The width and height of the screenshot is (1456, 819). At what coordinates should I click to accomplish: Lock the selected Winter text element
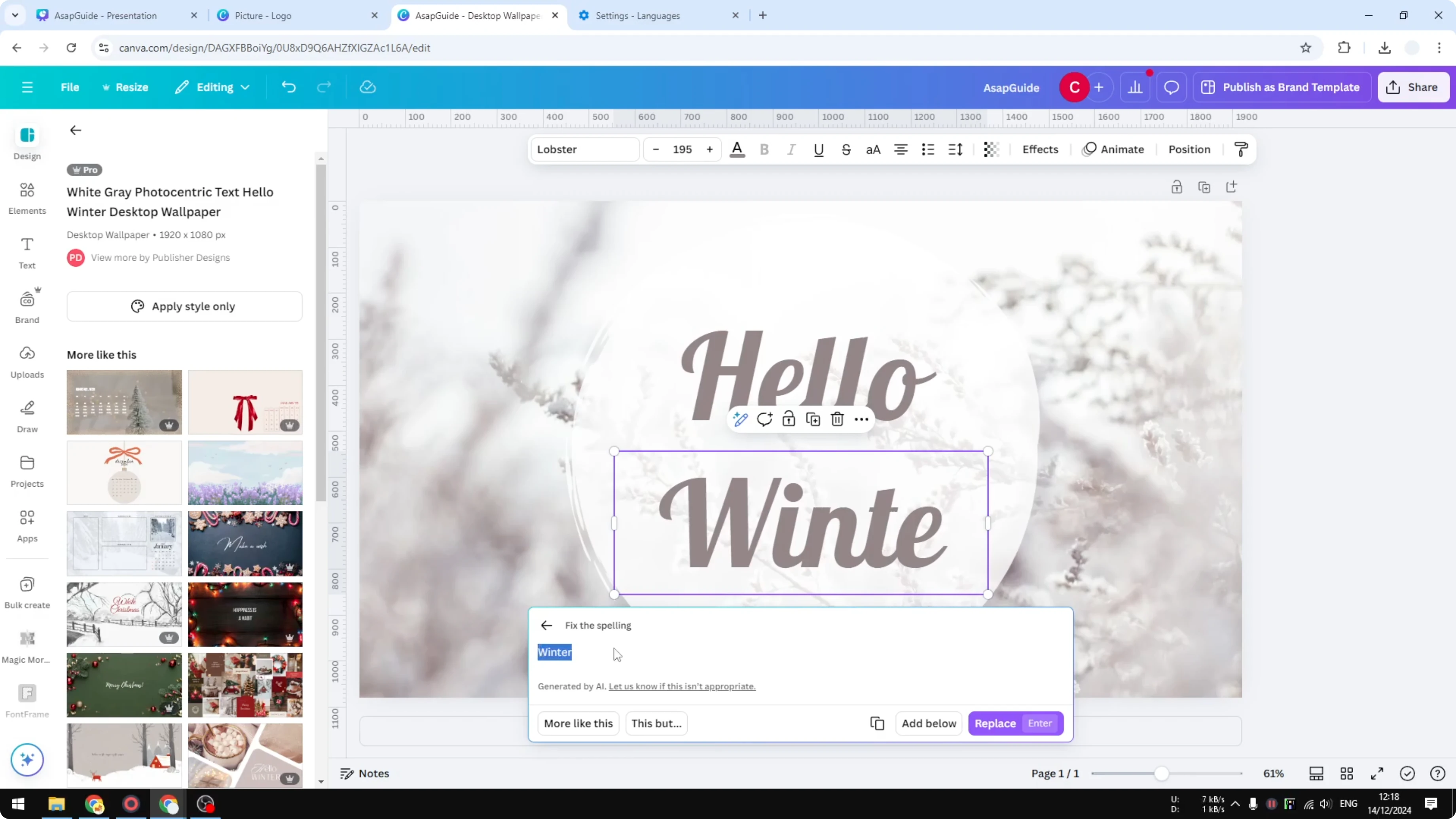click(789, 419)
